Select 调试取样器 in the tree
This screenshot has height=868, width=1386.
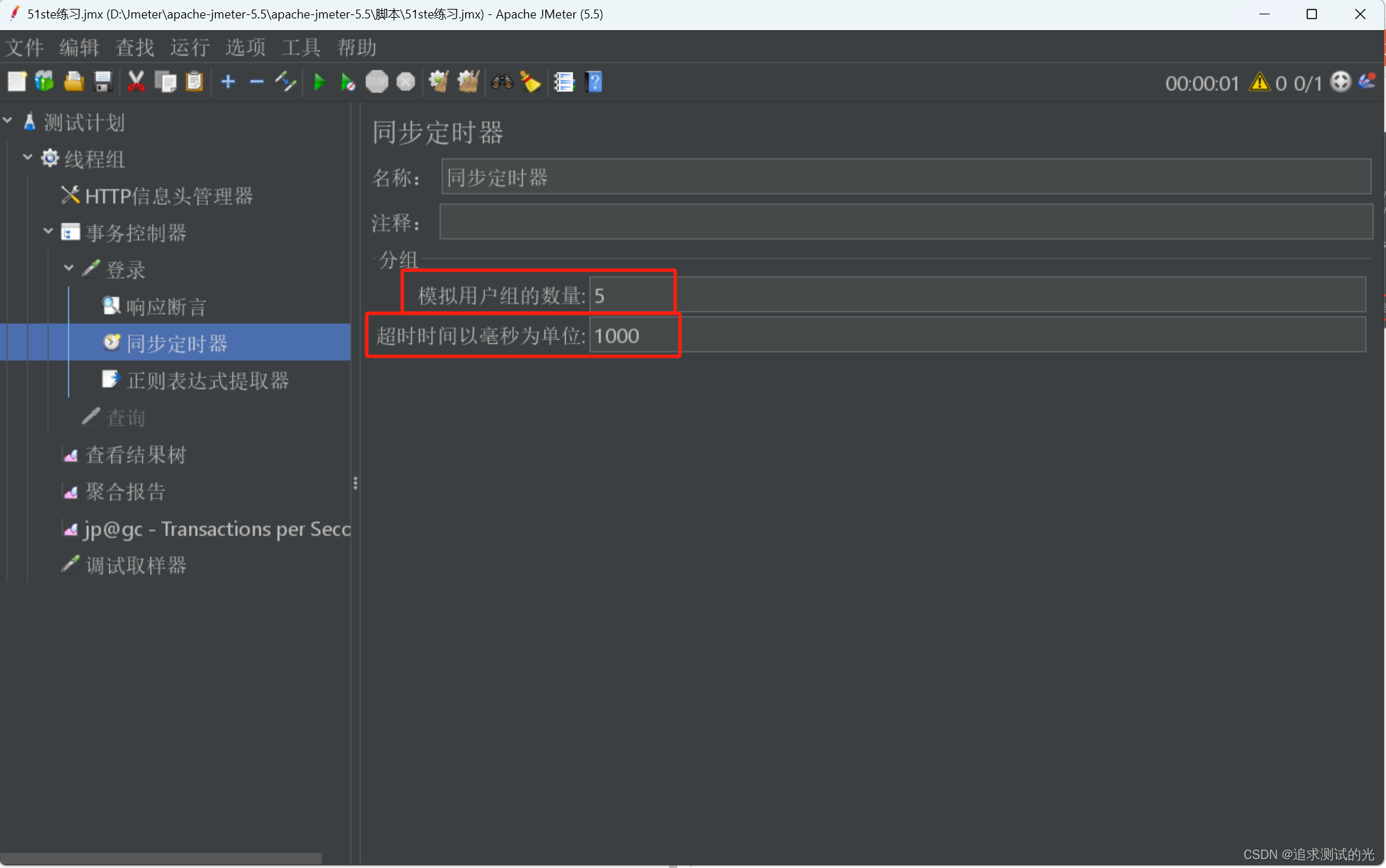click(x=136, y=566)
